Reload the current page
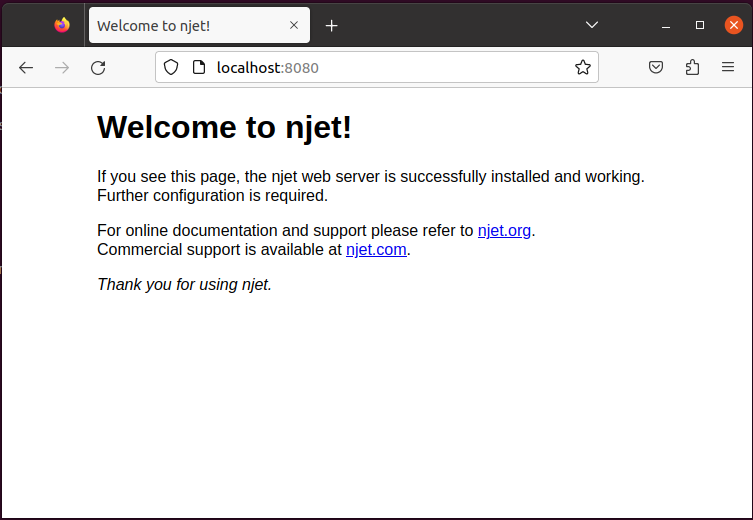 click(98, 68)
